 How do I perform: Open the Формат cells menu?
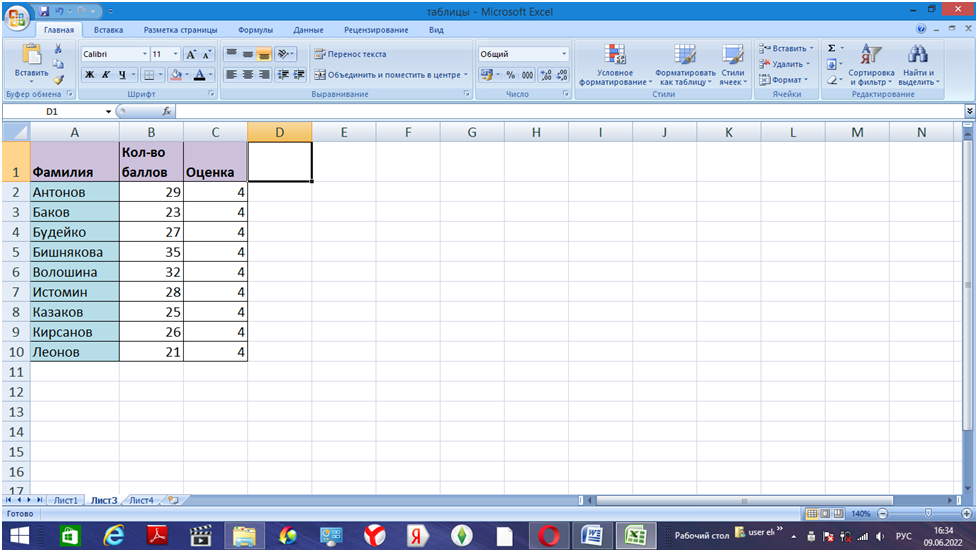click(783, 80)
